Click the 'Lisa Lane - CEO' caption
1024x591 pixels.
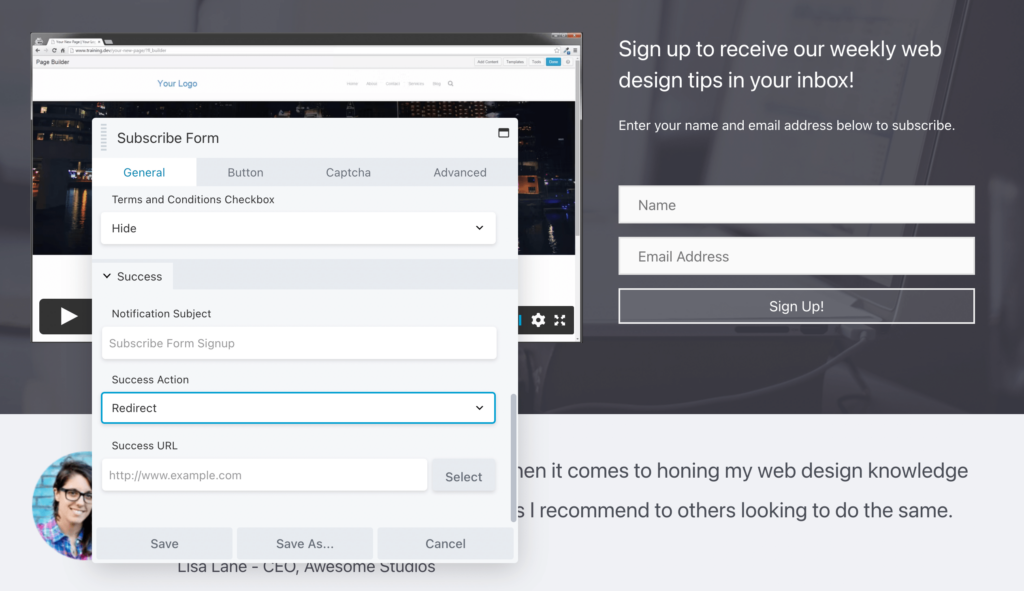click(306, 566)
